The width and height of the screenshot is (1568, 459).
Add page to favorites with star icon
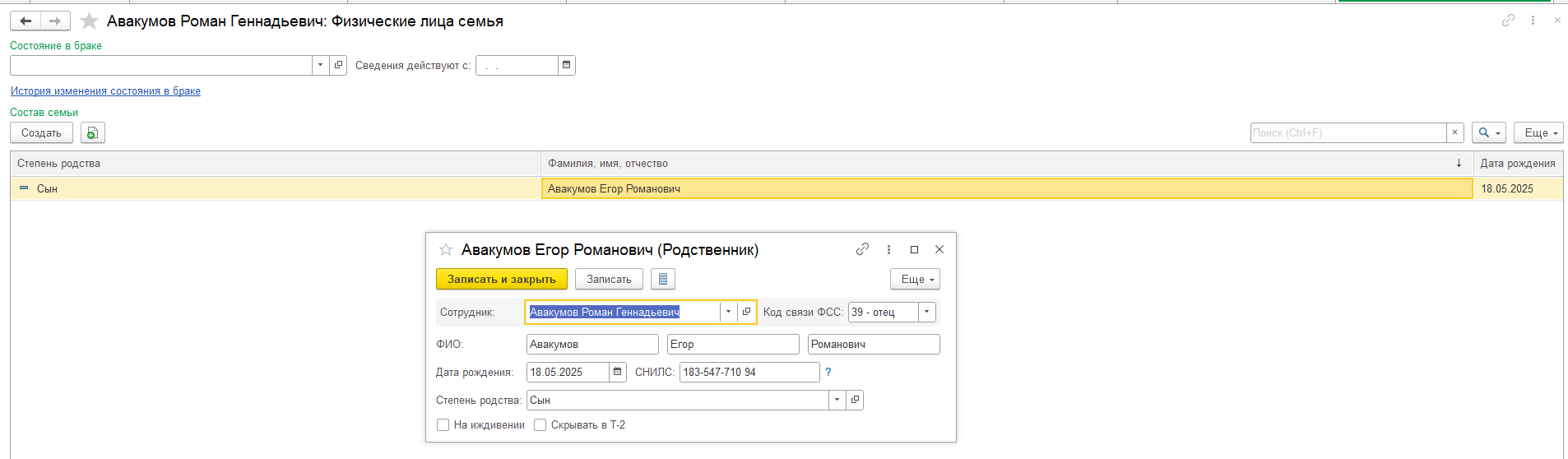[x=89, y=21]
